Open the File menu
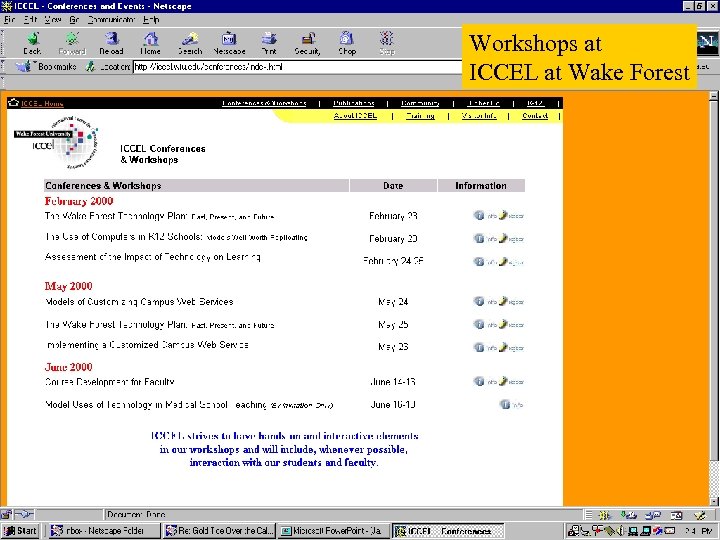 (10, 20)
